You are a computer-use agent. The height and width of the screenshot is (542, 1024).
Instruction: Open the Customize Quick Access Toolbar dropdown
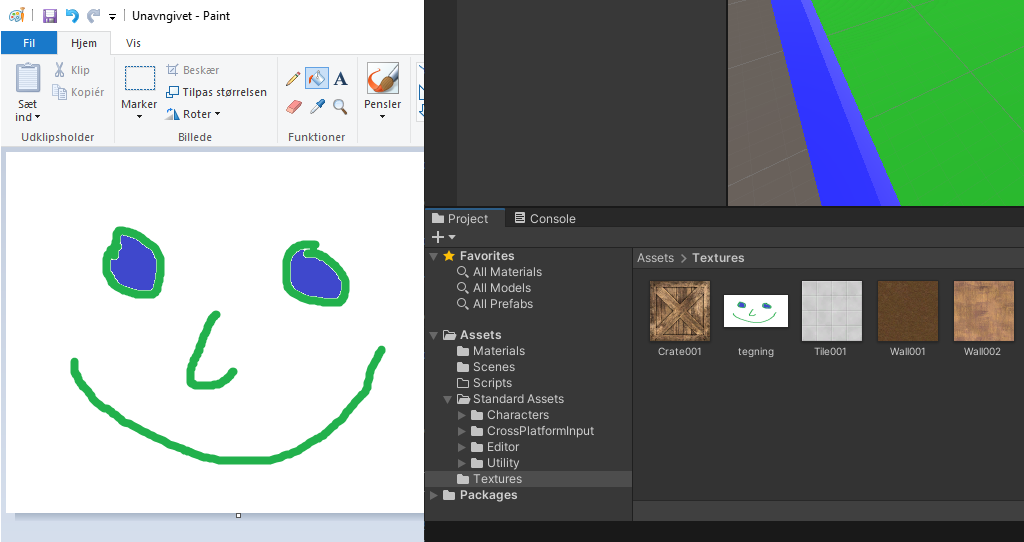point(112,16)
